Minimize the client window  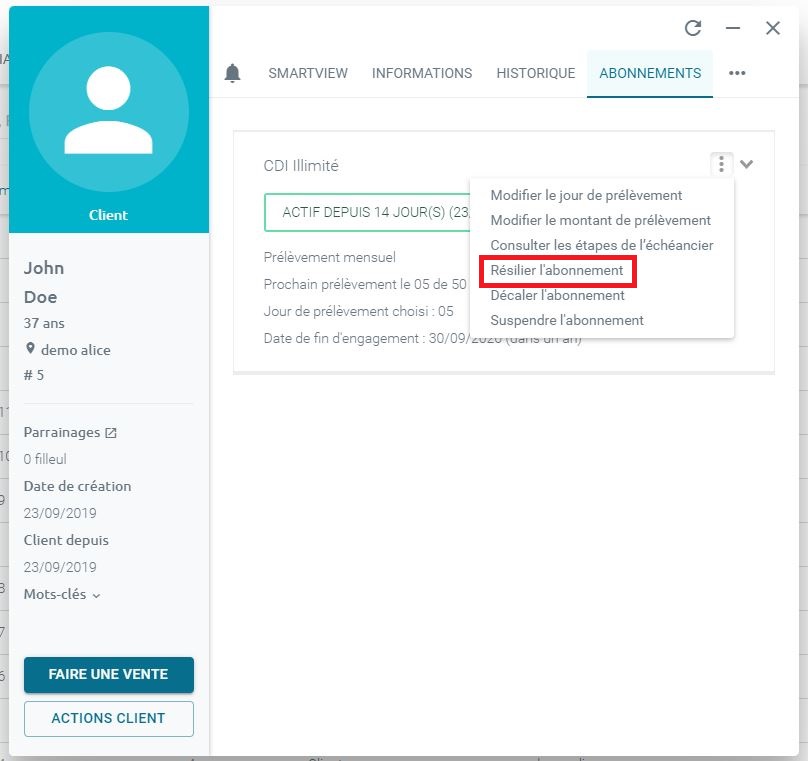[733, 28]
